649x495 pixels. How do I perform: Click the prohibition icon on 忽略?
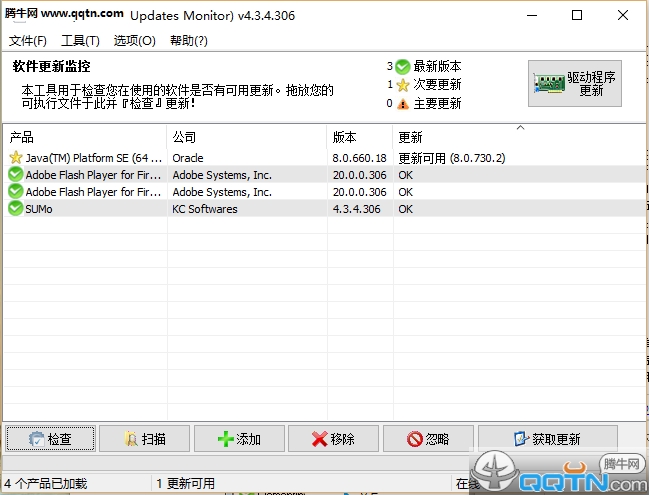point(415,439)
